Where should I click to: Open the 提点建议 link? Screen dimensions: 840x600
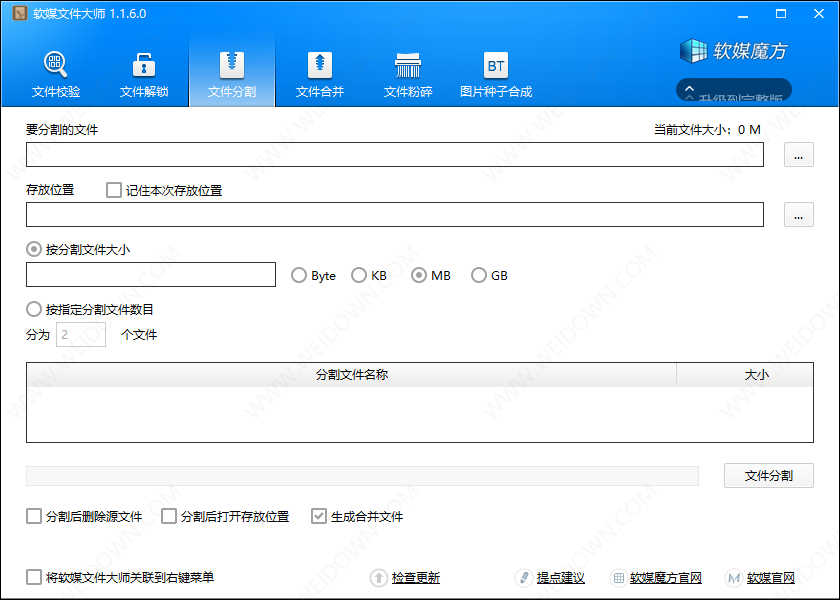tap(560, 578)
